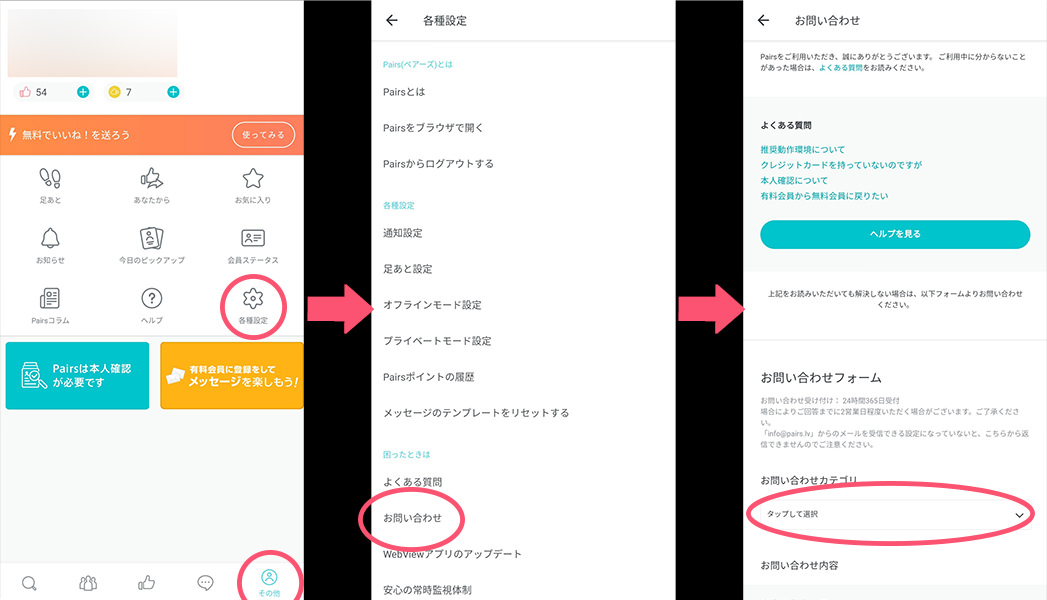Open the タップして選択 category dropdown

[x=895, y=515]
